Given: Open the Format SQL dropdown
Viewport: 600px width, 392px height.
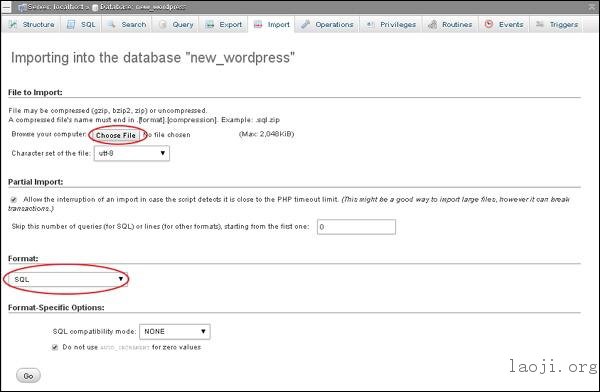Looking at the screenshot, I should [68, 279].
